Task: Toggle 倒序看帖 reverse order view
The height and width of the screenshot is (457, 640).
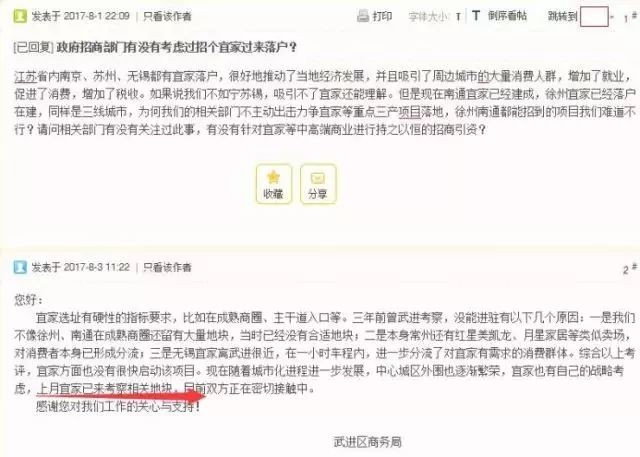Action: point(507,16)
